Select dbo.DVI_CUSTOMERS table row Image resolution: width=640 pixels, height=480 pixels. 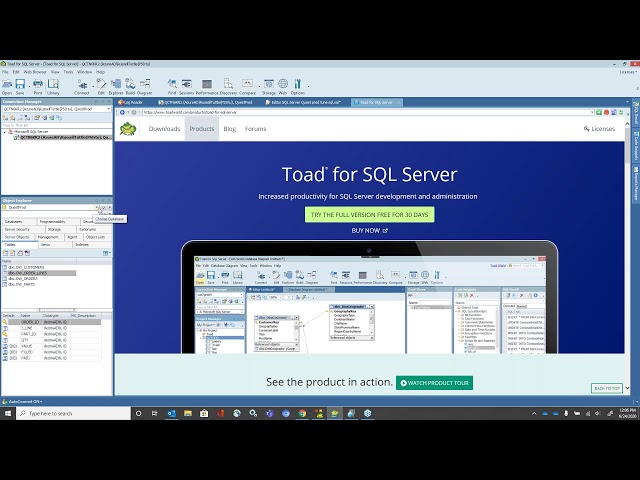point(26,267)
